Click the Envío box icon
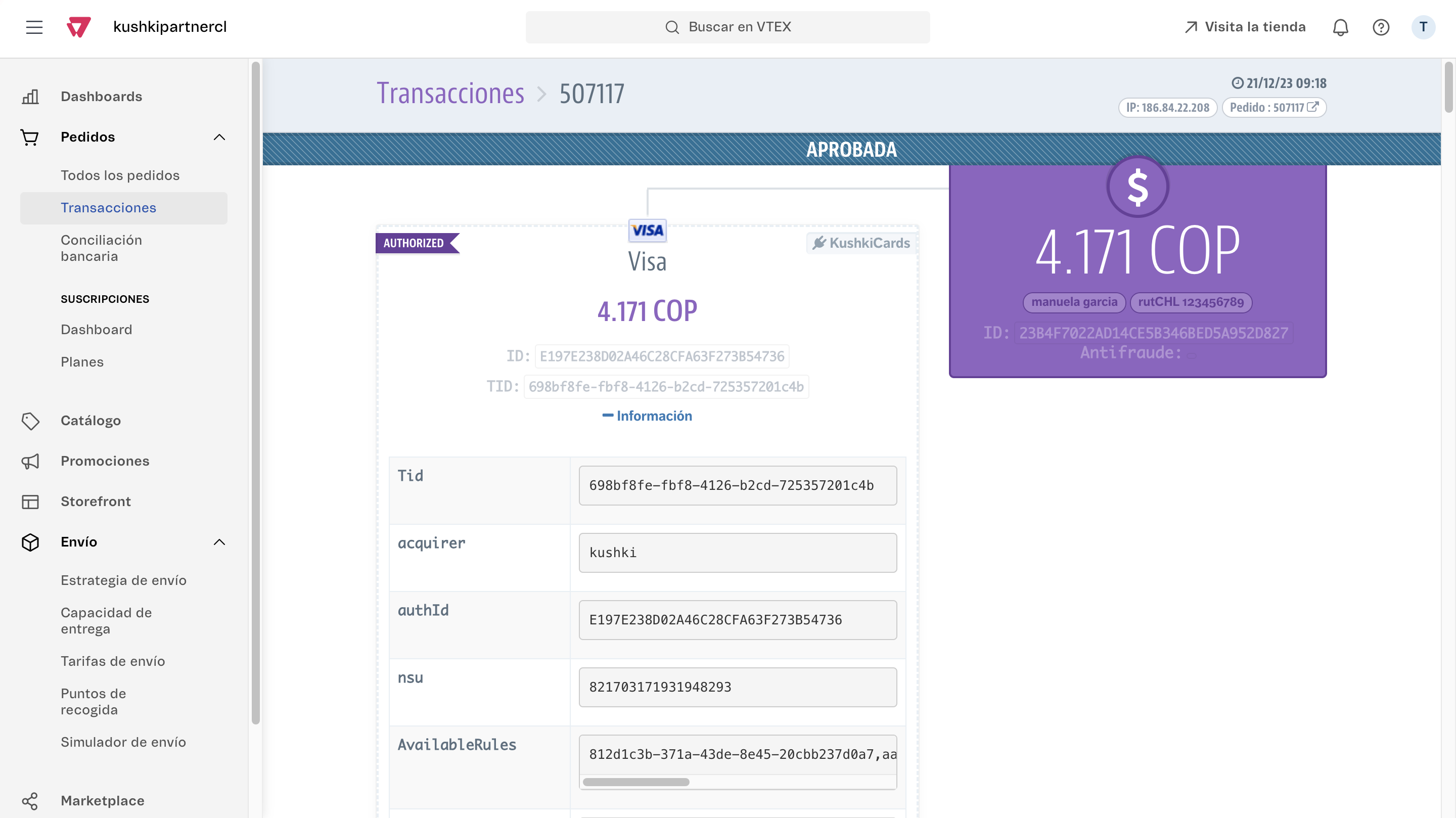 click(x=30, y=542)
